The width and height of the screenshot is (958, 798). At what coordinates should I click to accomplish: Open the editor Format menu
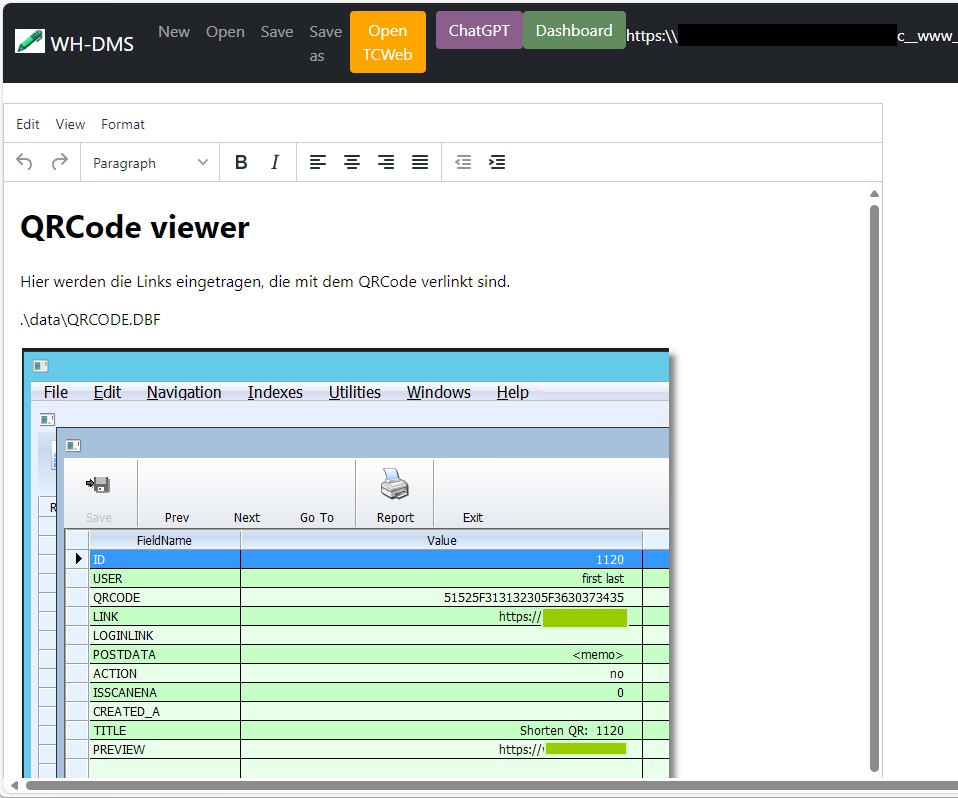coord(123,124)
